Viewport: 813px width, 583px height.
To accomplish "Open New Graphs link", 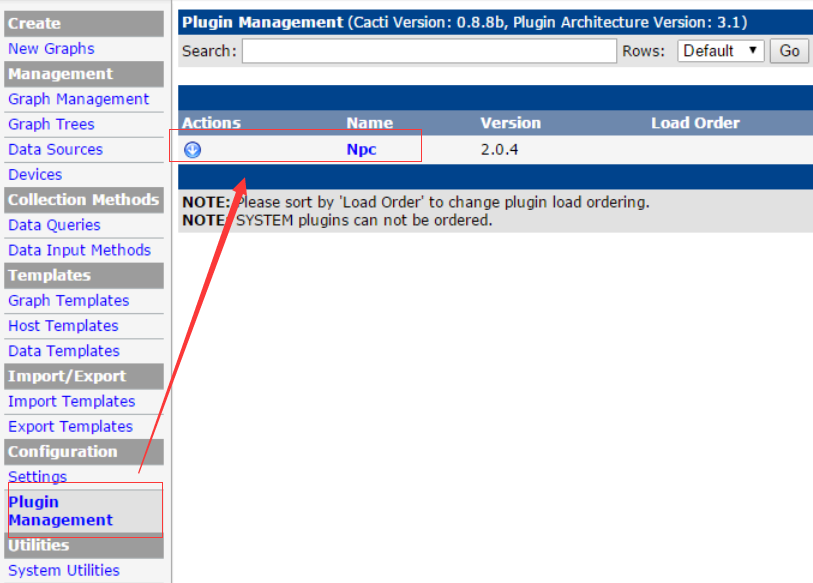I will pyautogui.click(x=51, y=49).
